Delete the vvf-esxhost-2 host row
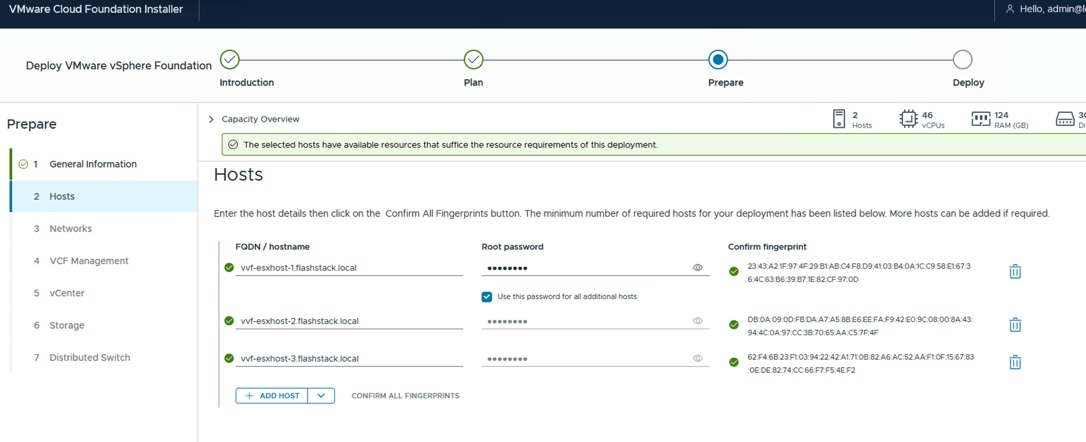Viewport: 1086px width, 442px height. click(x=1015, y=324)
